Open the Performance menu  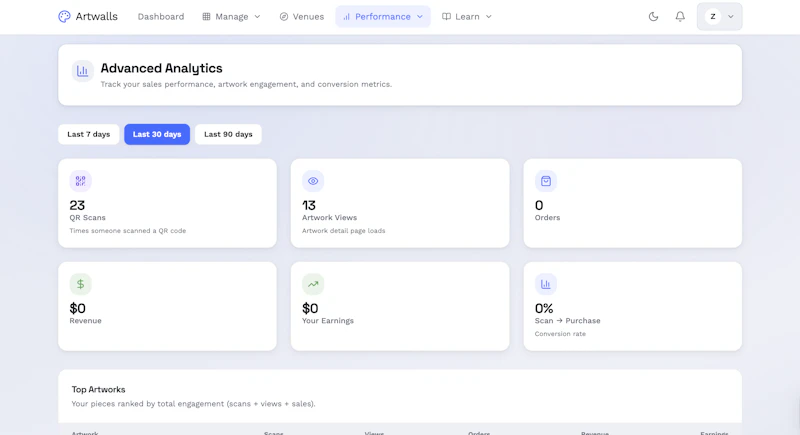pyautogui.click(x=383, y=16)
